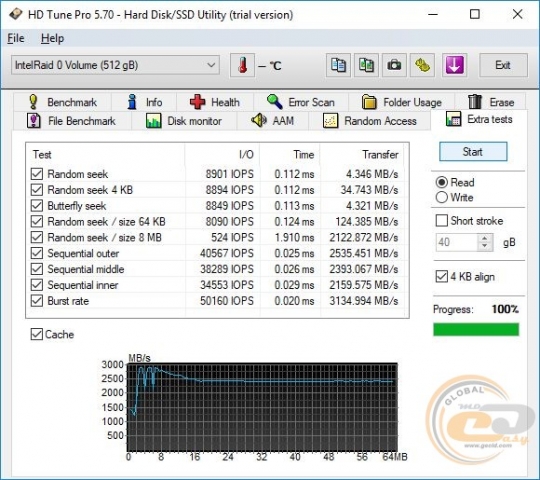Screen dimensions: 540x480
Task: Go to the Error Scan tab
Action: [301, 102]
